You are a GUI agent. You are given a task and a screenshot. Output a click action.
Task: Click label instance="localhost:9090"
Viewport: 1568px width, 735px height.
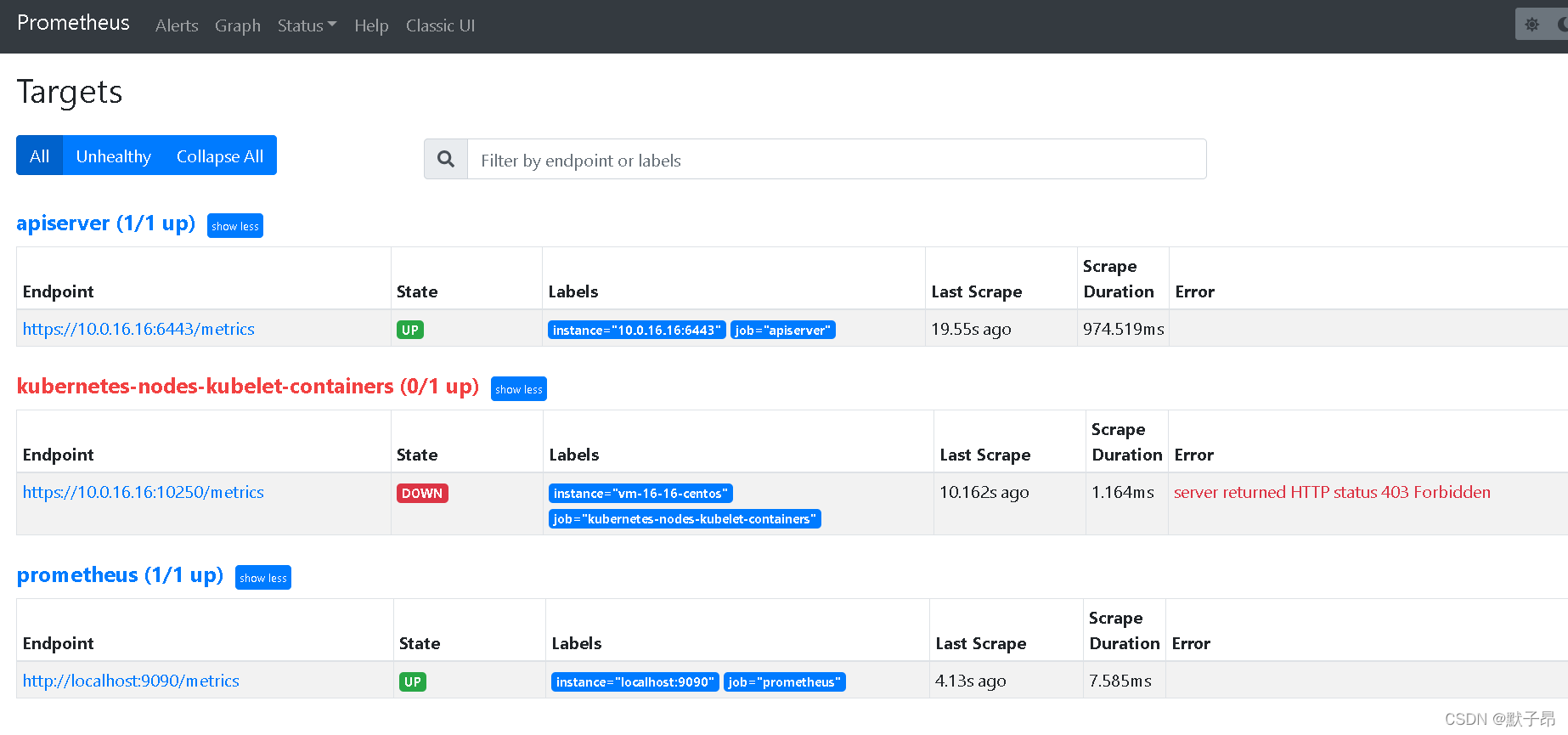click(635, 681)
